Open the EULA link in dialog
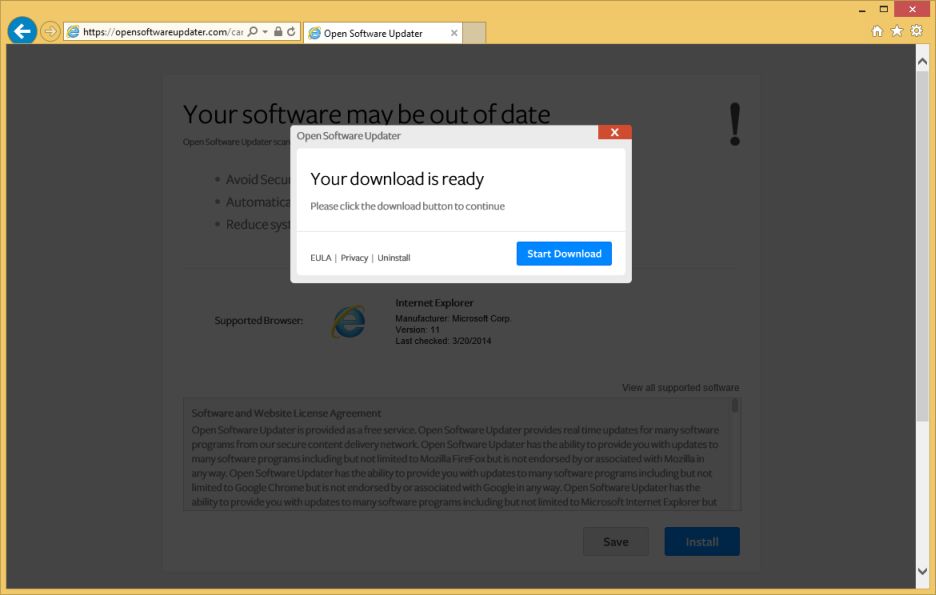The image size is (936, 595). pos(321,258)
